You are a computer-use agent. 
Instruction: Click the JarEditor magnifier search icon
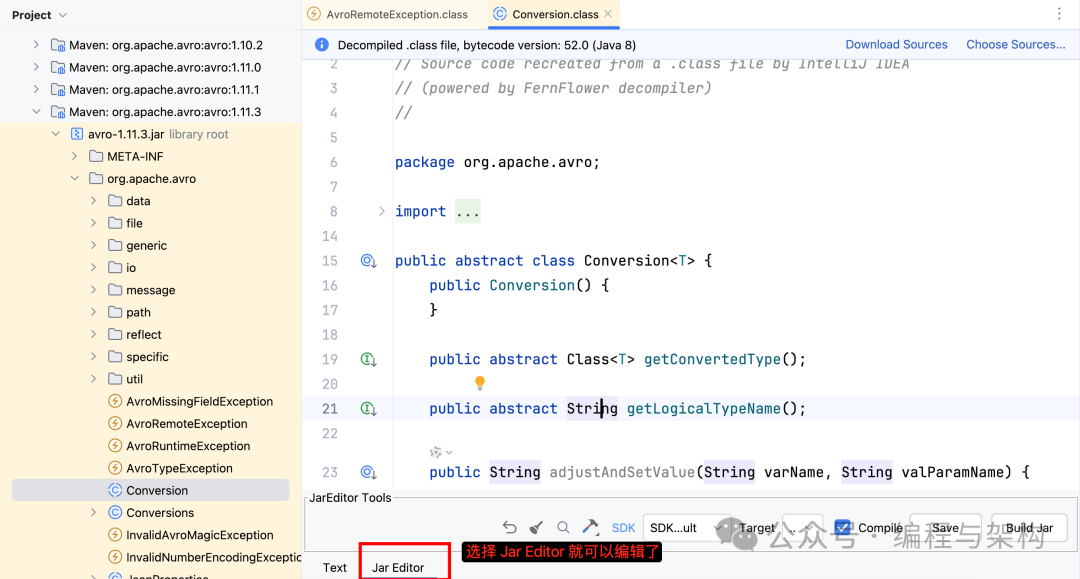coord(563,527)
